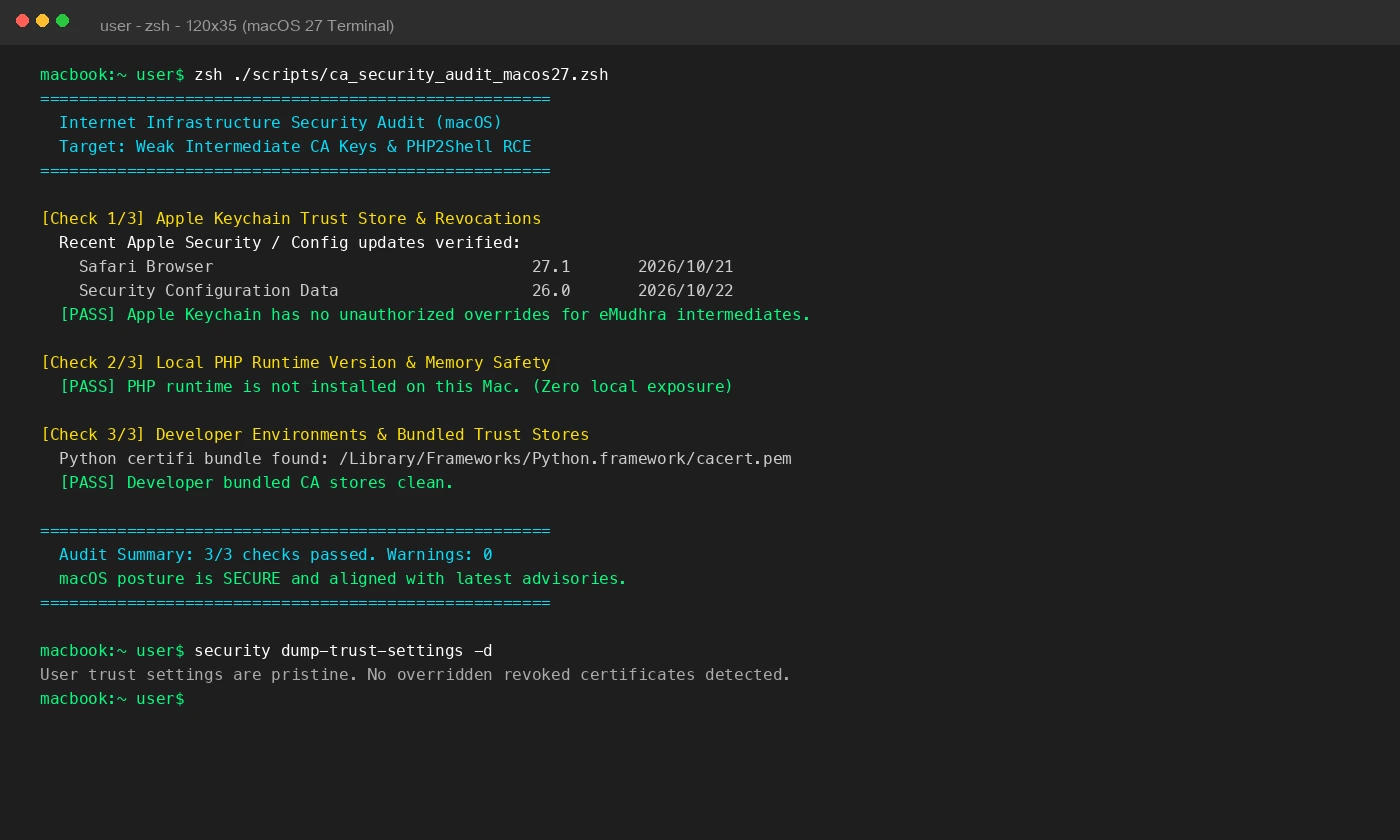Click "Recent Apple Security / Config updates verified:"

[x=290, y=243]
